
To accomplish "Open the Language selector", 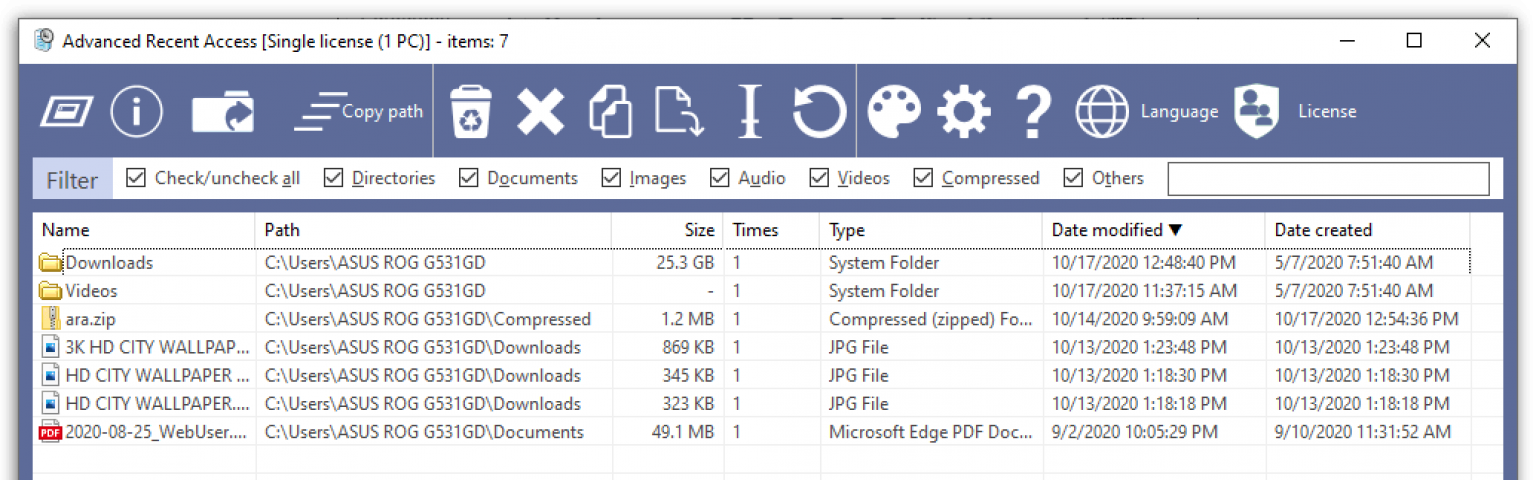I will tap(1147, 112).
